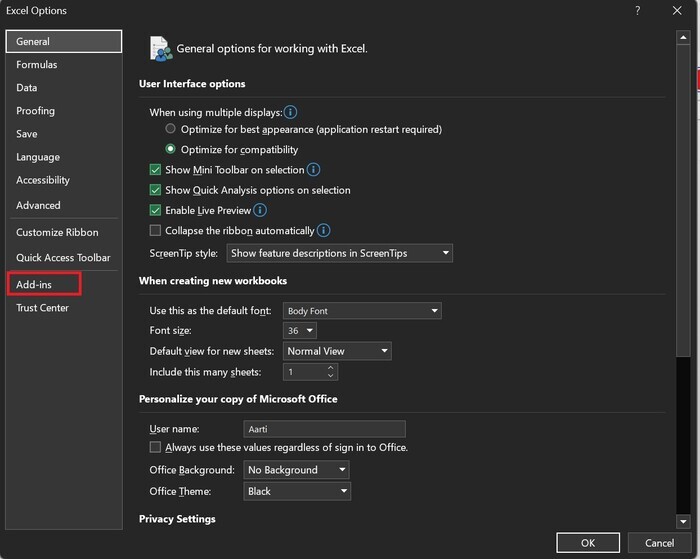This screenshot has height=559, width=700.
Task: Enable Collapse the ribbon automatically checkbox
Action: point(155,230)
